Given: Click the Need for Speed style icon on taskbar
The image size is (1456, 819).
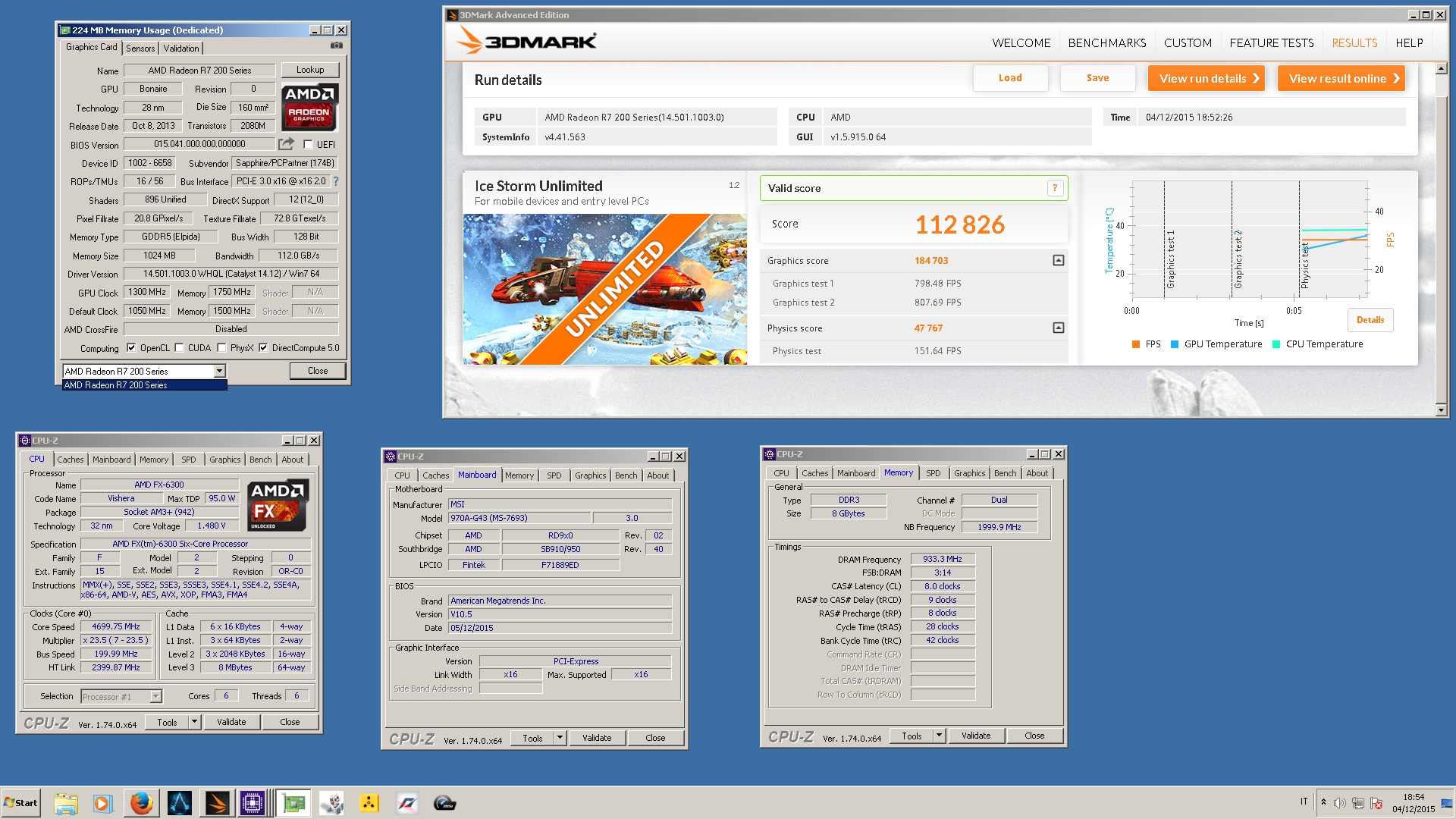Looking at the screenshot, I should (x=407, y=803).
